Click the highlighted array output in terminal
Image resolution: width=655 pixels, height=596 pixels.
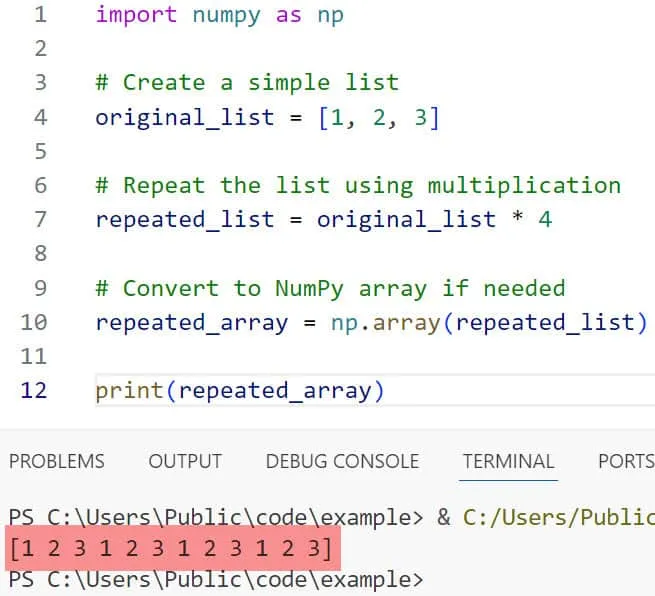coord(171,549)
